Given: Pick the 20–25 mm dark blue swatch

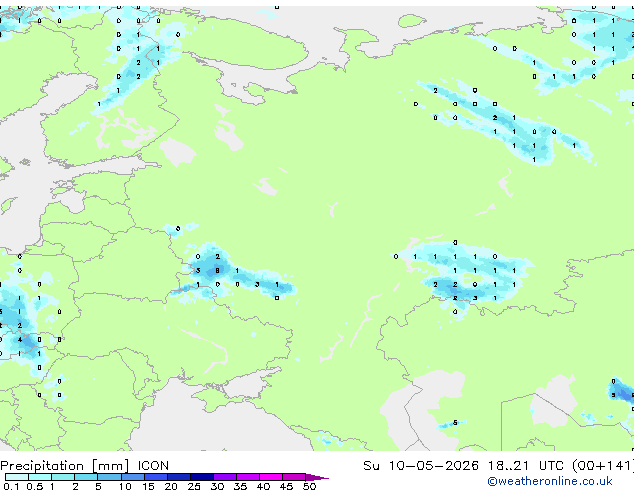Looking at the screenshot, I should point(178,477).
